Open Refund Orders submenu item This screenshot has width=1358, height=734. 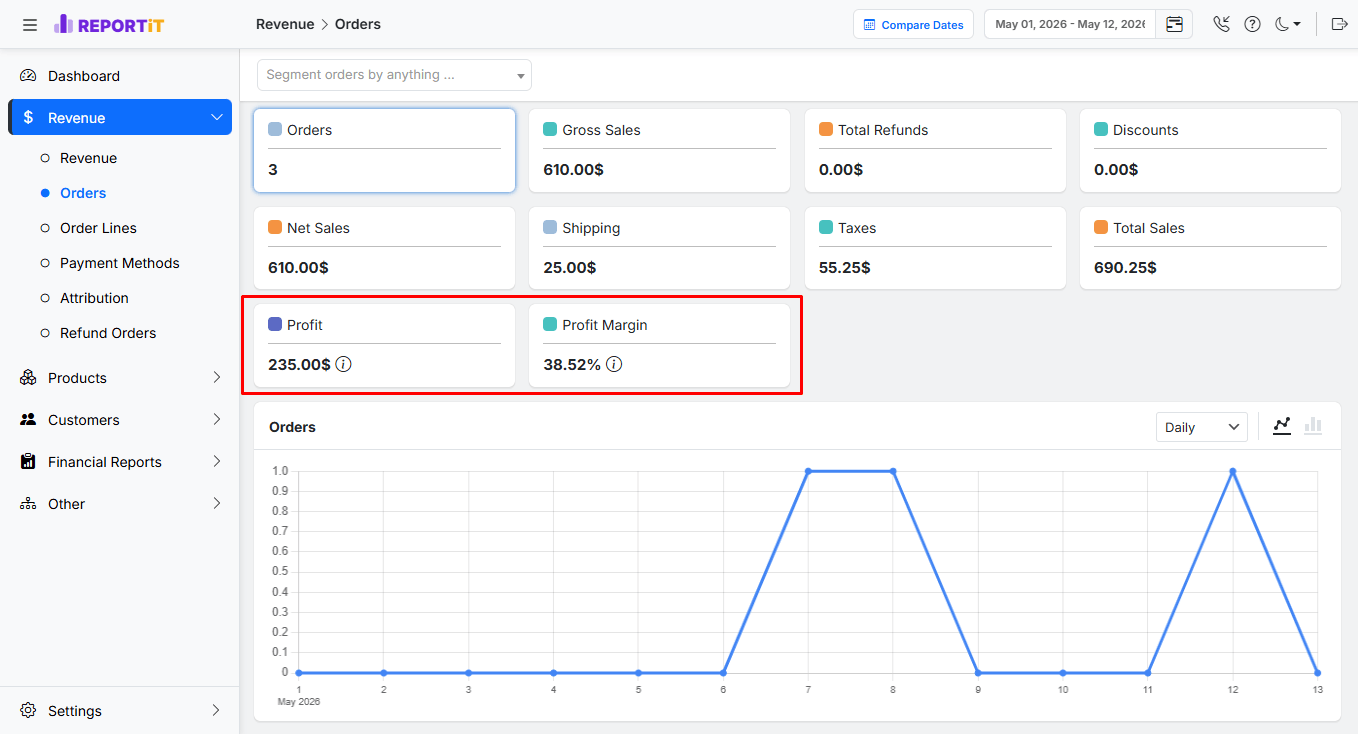click(108, 333)
